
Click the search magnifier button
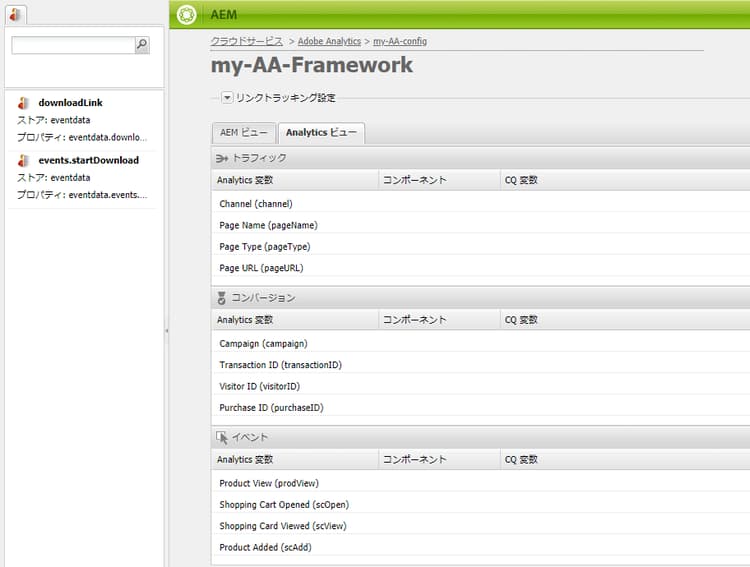pos(142,45)
